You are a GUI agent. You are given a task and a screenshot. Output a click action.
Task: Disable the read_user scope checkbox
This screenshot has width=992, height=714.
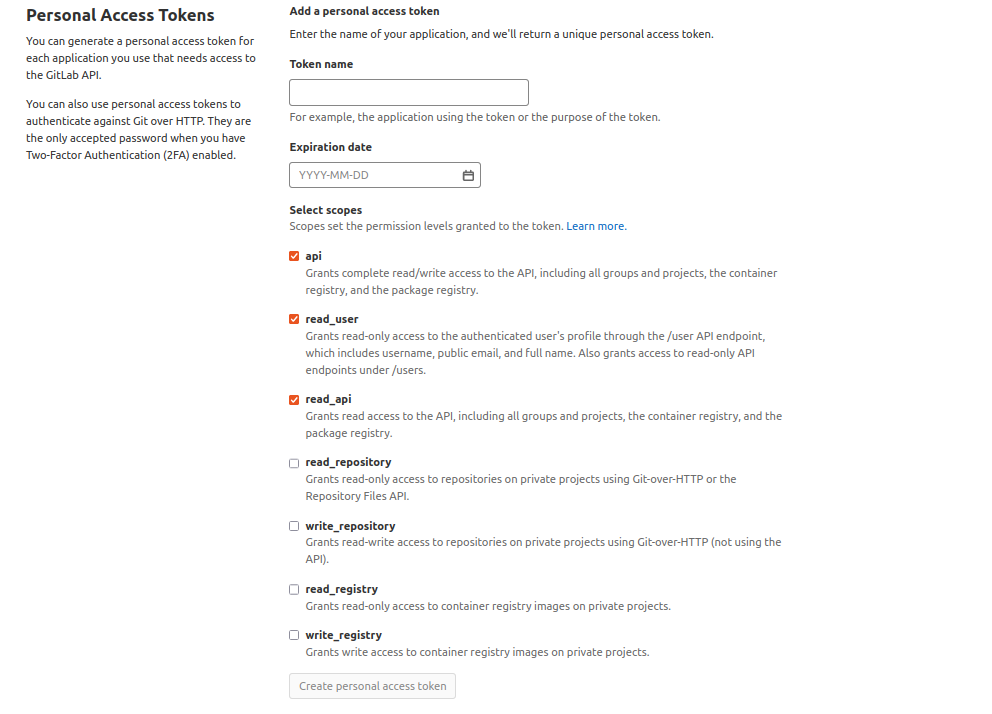(294, 319)
